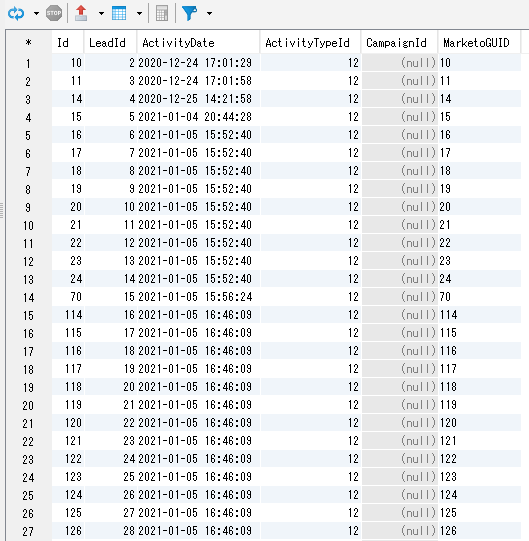
Task: Click Id cell with value 70
Action: (x=68, y=297)
